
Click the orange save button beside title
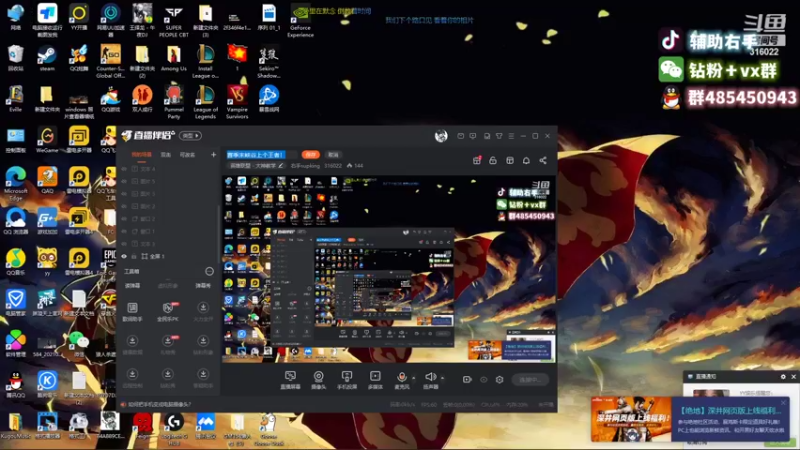pyautogui.click(x=310, y=155)
